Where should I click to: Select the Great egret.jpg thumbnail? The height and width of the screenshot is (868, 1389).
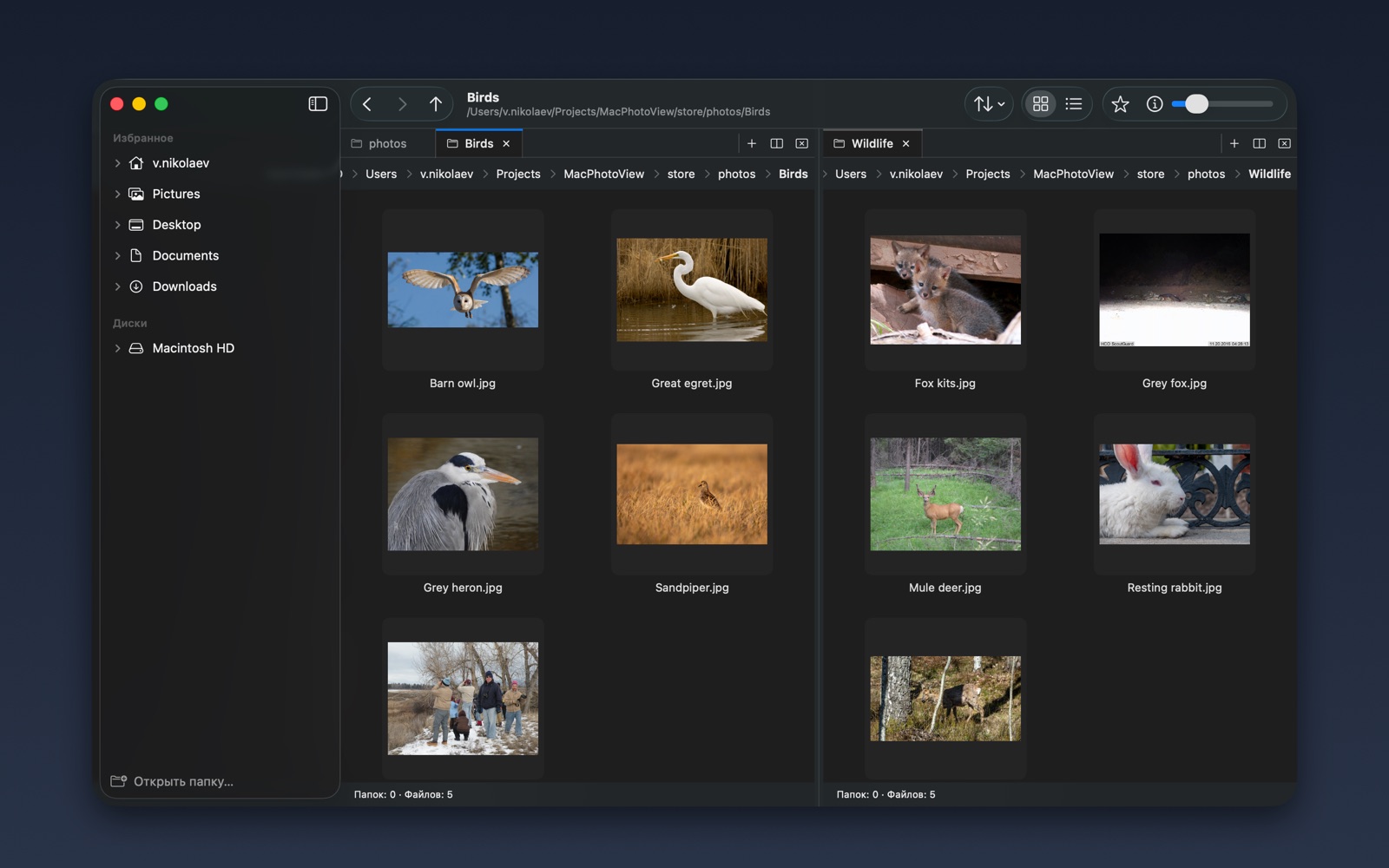tap(692, 290)
